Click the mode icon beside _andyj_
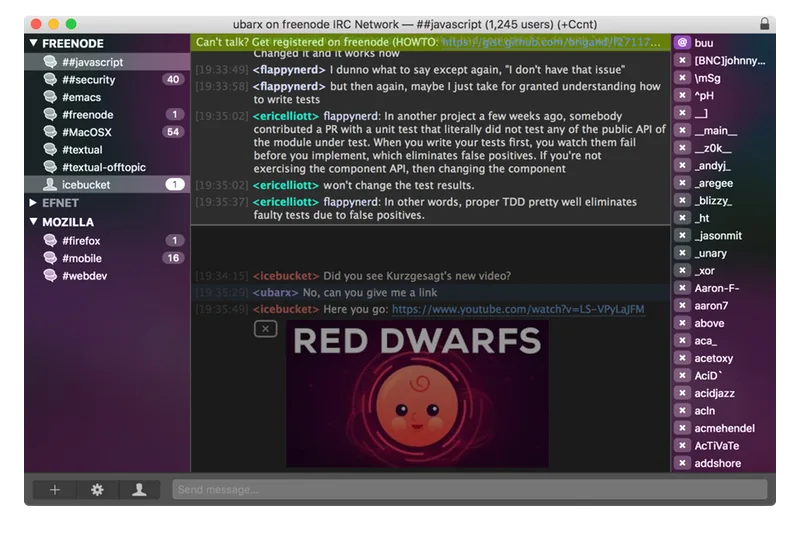800x535 pixels. point(682,165)
